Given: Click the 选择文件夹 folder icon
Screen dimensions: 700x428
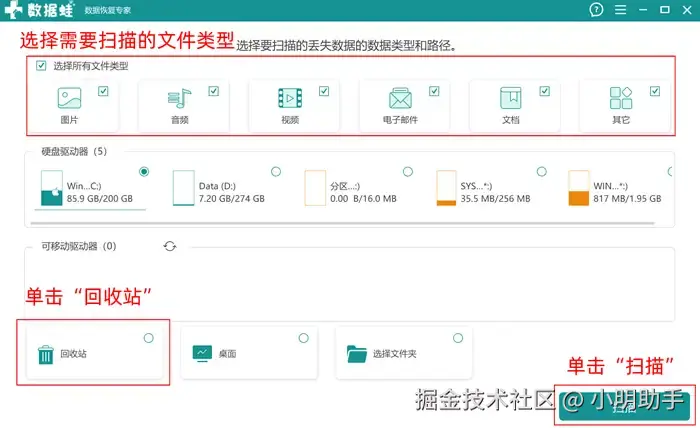Looking at the screenshot, I should 357,354.
